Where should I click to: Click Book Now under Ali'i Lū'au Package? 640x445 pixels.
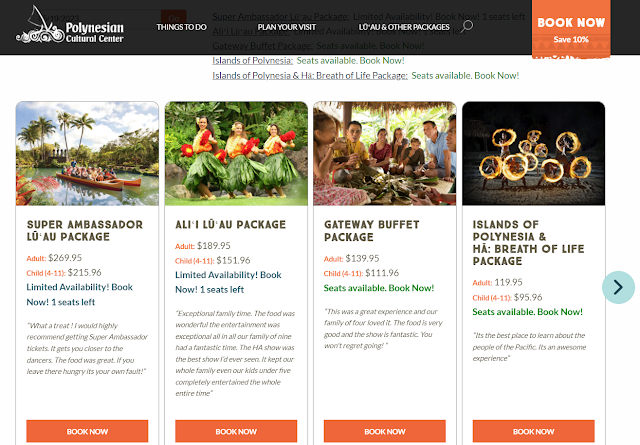(236, 431)
